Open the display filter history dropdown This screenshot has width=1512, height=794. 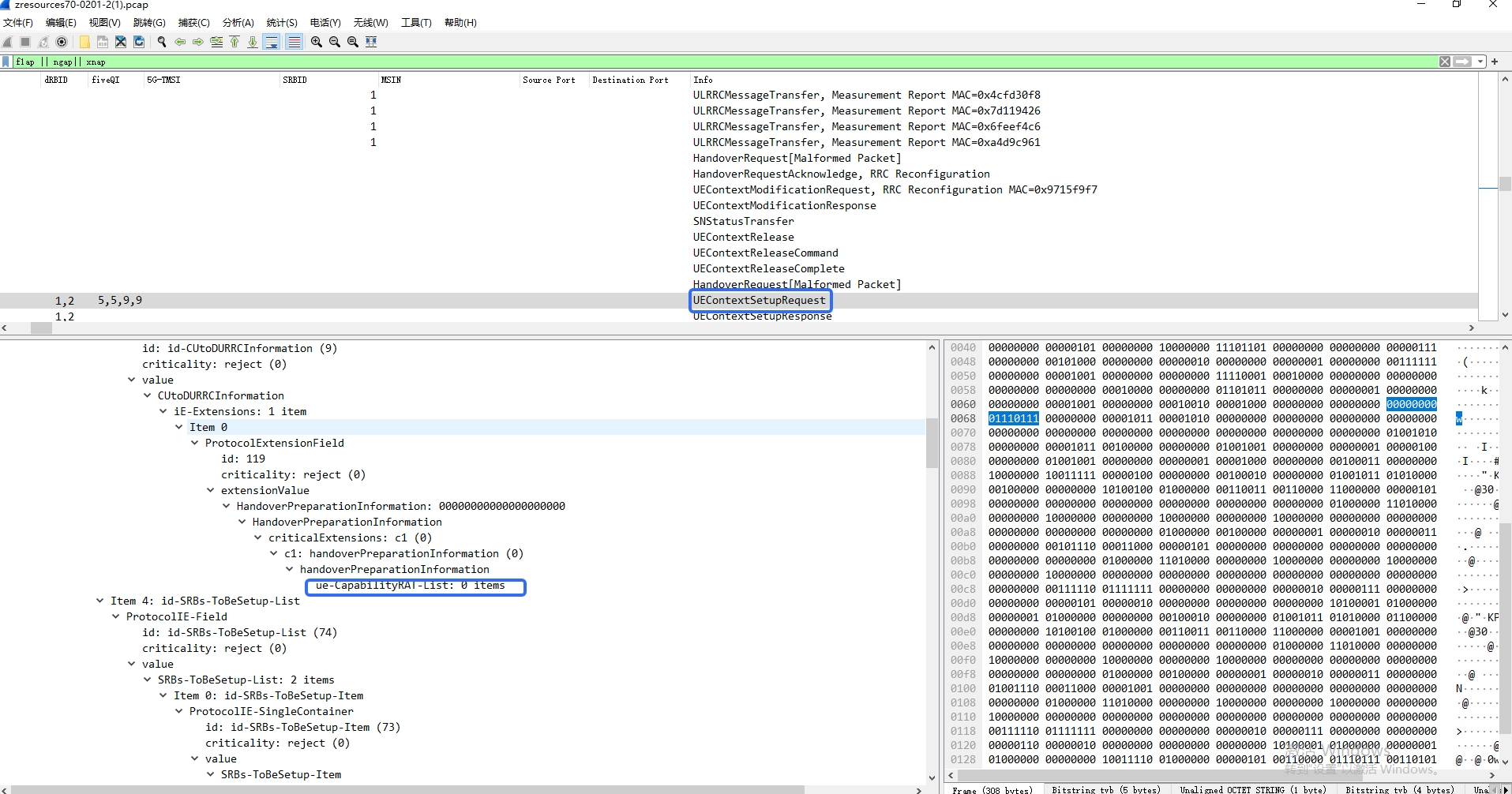[1480, 62]
